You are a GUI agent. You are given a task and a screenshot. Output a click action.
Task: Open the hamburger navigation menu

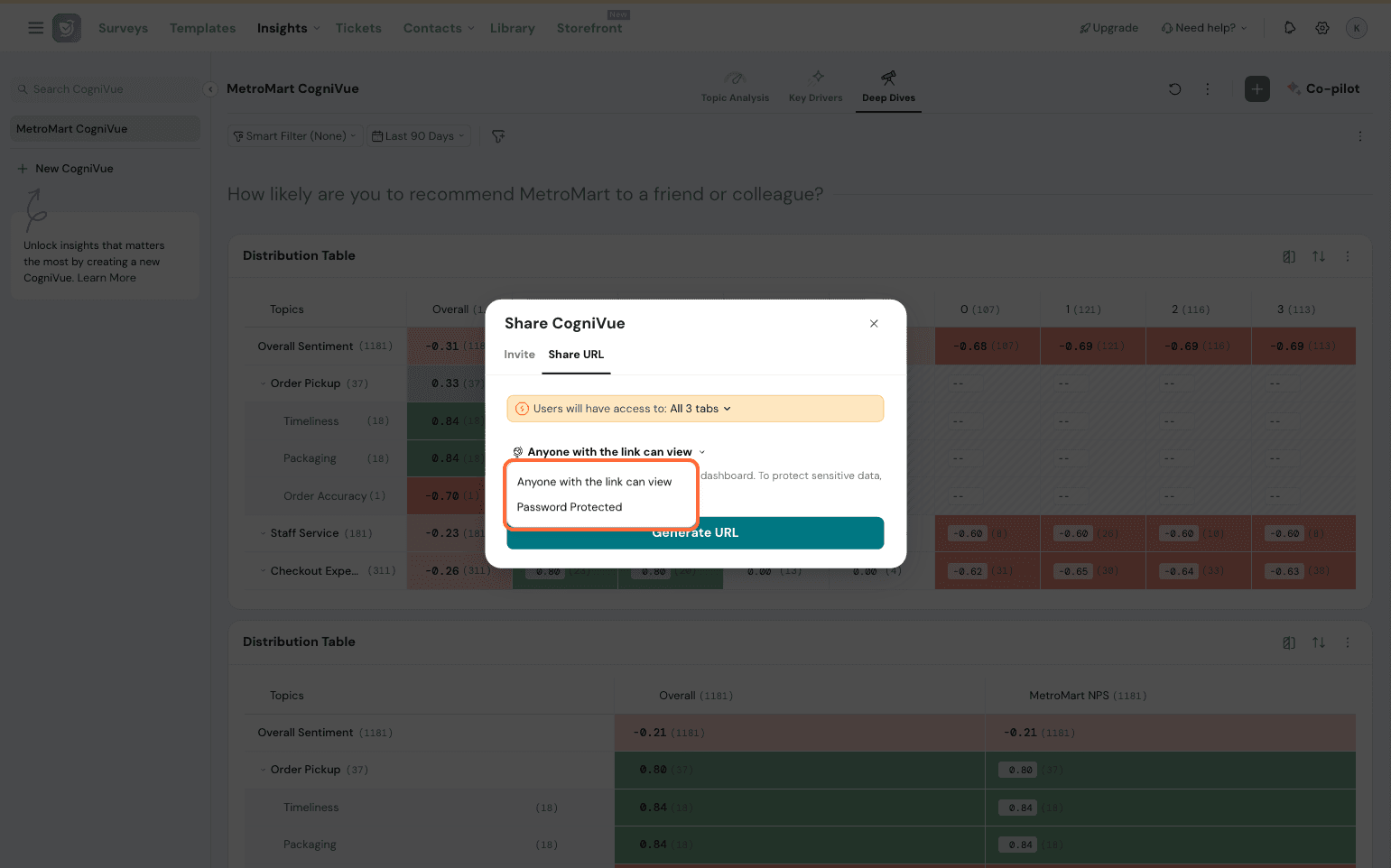(36, 28)
